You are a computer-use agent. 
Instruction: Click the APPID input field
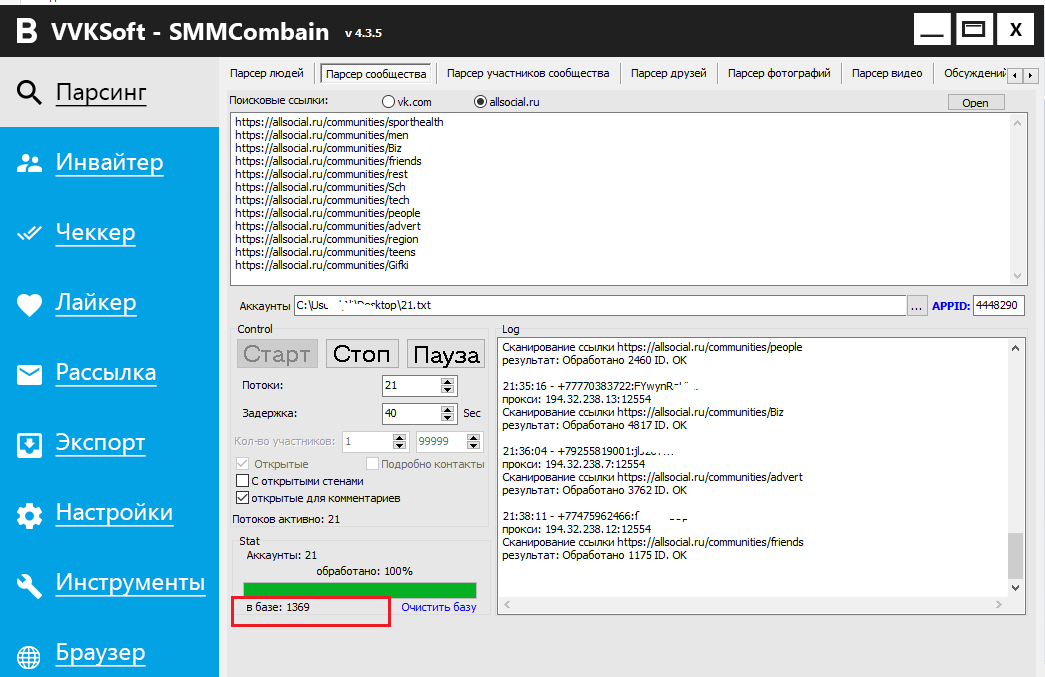click(998, 305)
